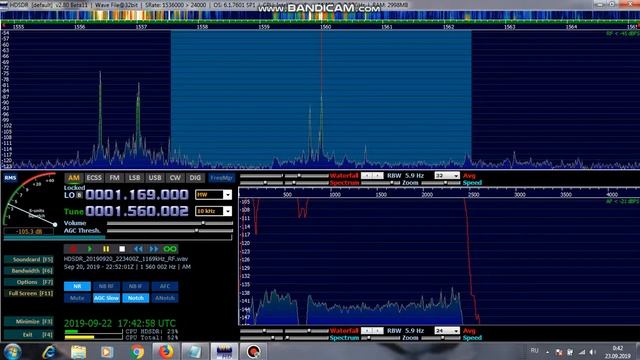The image size is (640, 360).
Task: Open Windows Media Player from taskbar
Action: coord(107,351)
